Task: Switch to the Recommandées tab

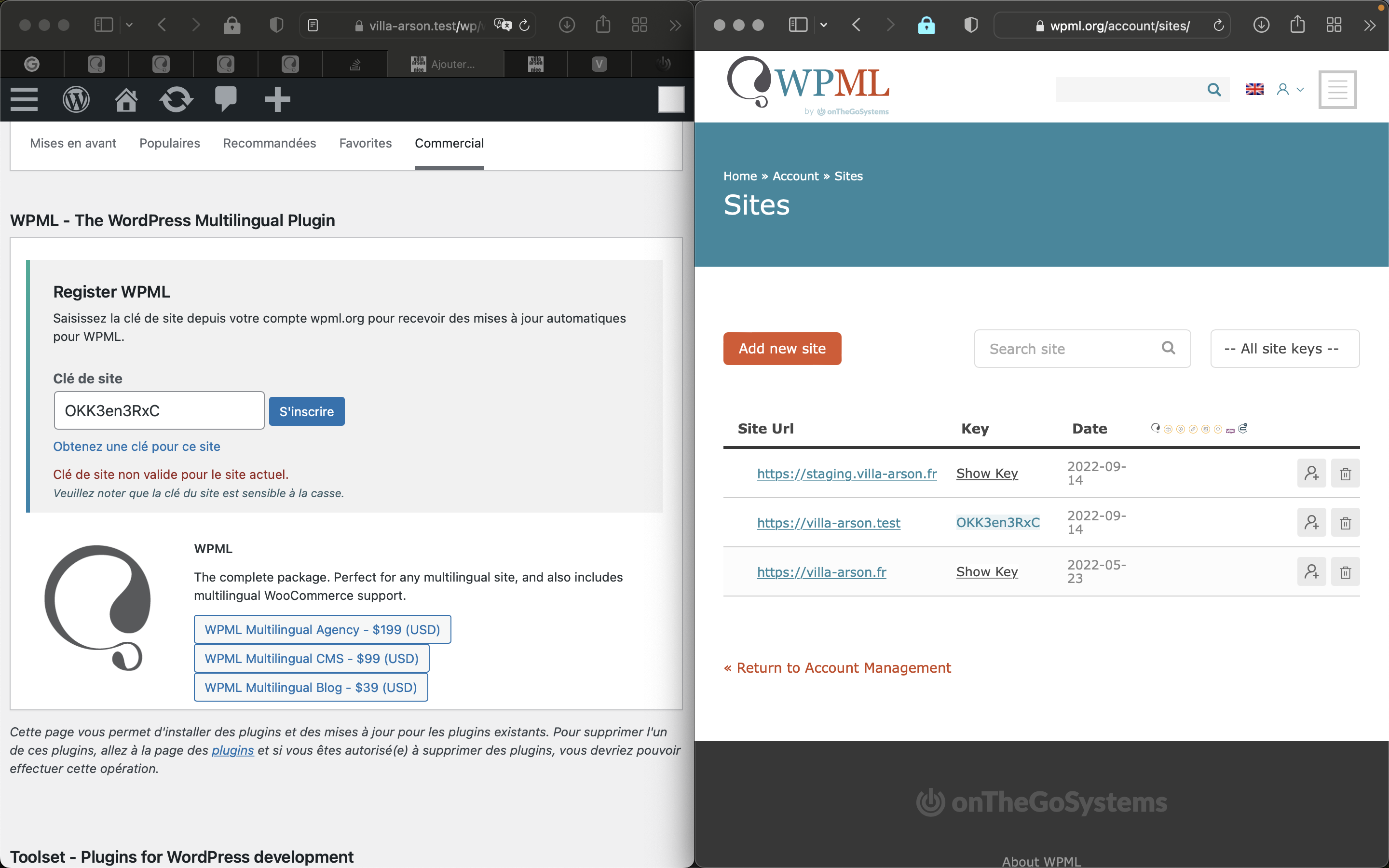Action: [269, 143]
